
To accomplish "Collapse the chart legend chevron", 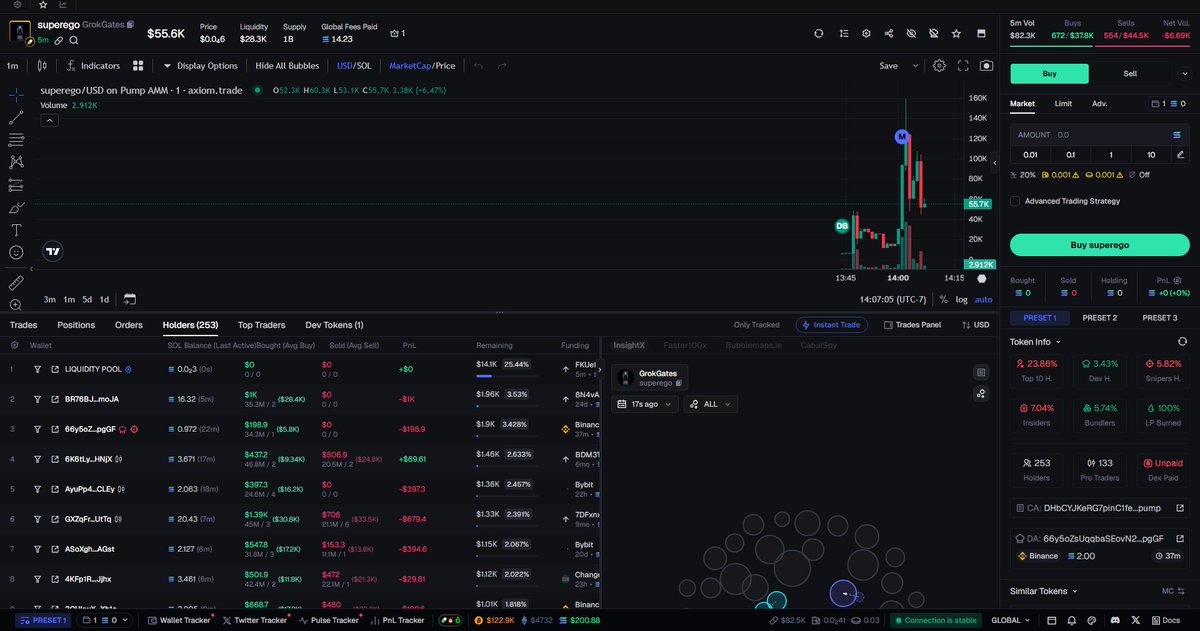I will coord(49,120).
